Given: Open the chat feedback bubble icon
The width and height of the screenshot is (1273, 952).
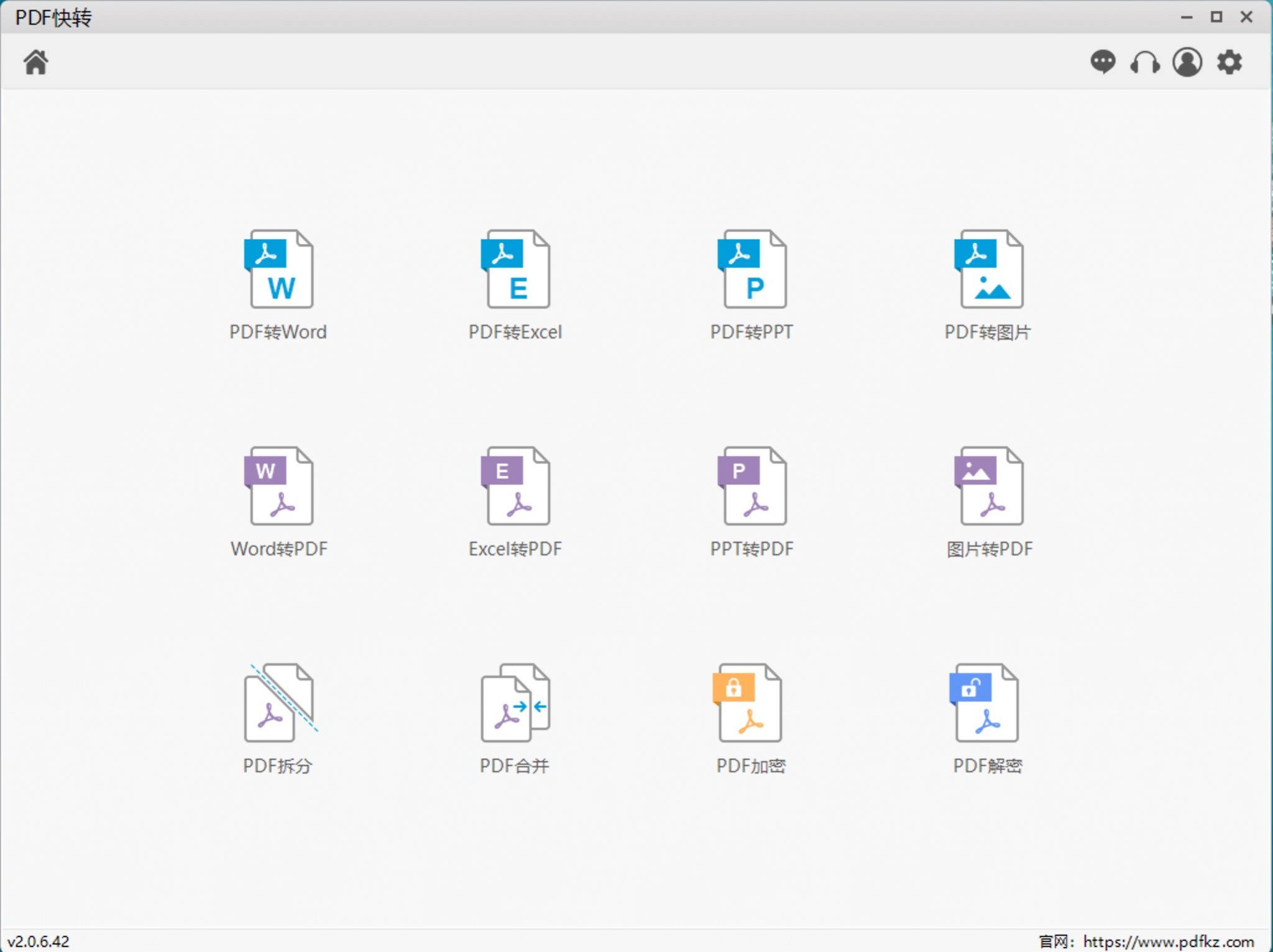Looking at the screenshot, I should (1103, 62).
